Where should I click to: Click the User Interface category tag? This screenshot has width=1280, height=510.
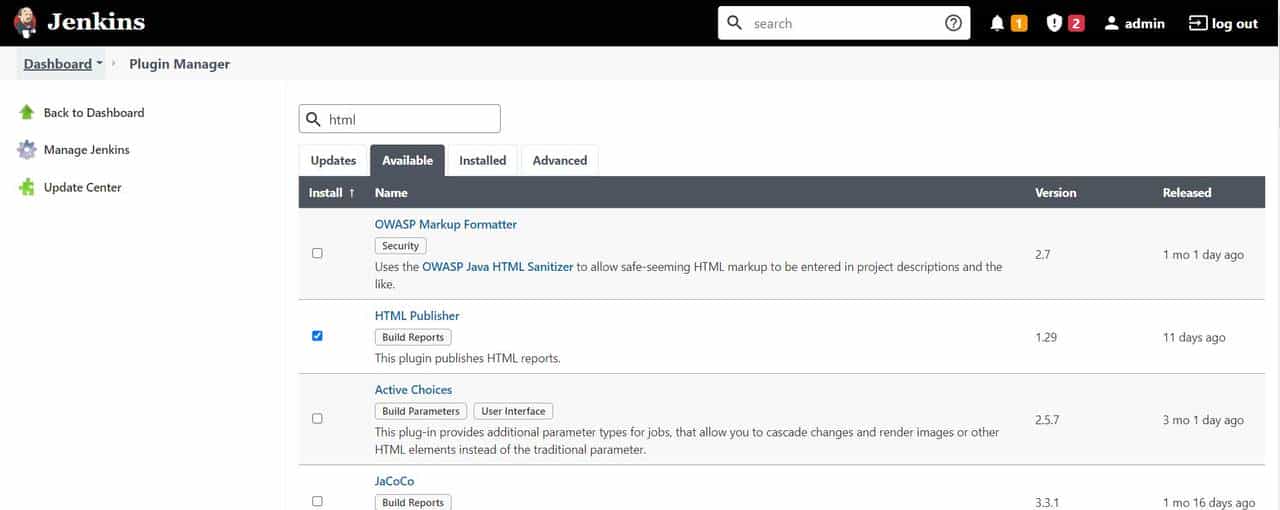(513, 411)
